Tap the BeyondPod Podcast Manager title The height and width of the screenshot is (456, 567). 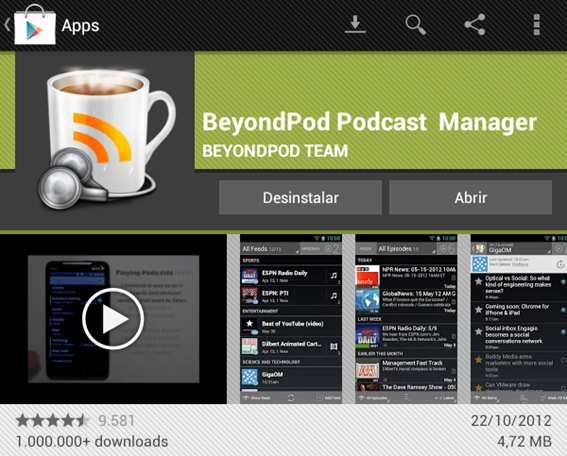point(369,122)
